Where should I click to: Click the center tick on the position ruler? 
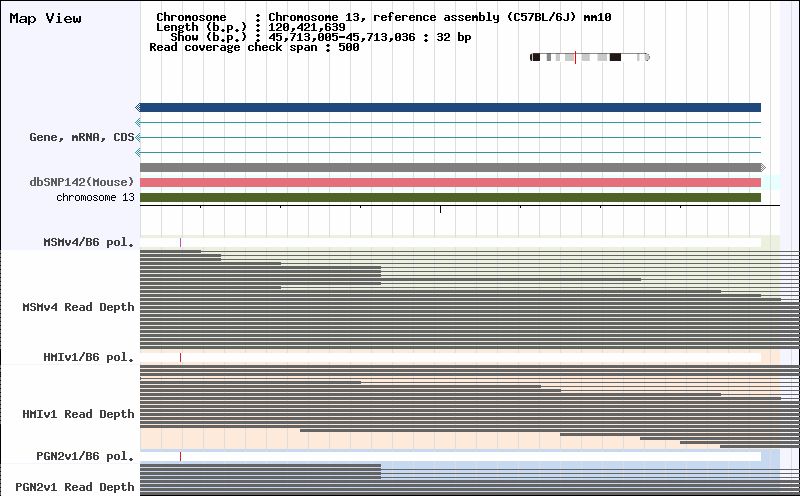point(440,209)
